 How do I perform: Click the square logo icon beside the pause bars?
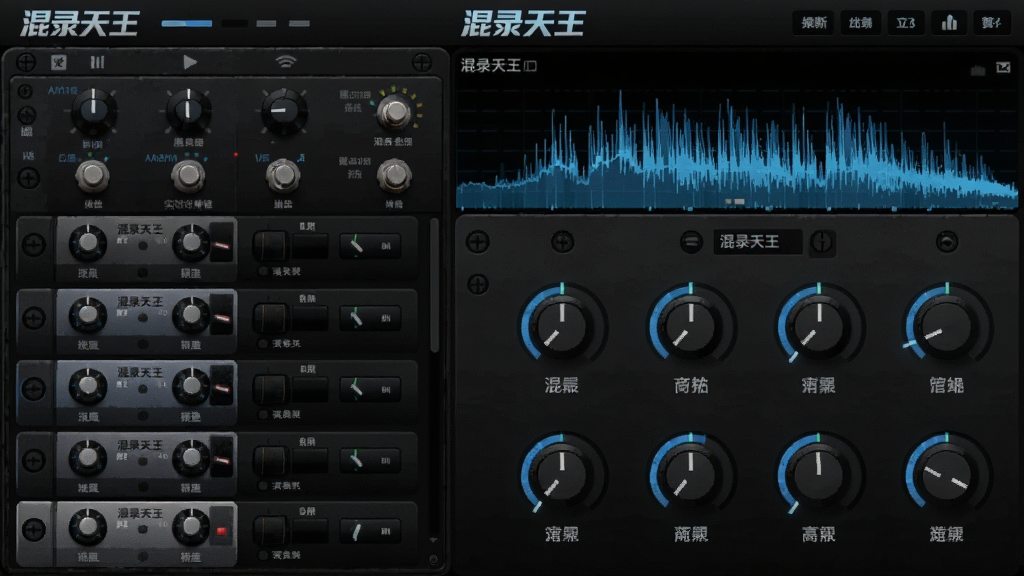point(59,63)
